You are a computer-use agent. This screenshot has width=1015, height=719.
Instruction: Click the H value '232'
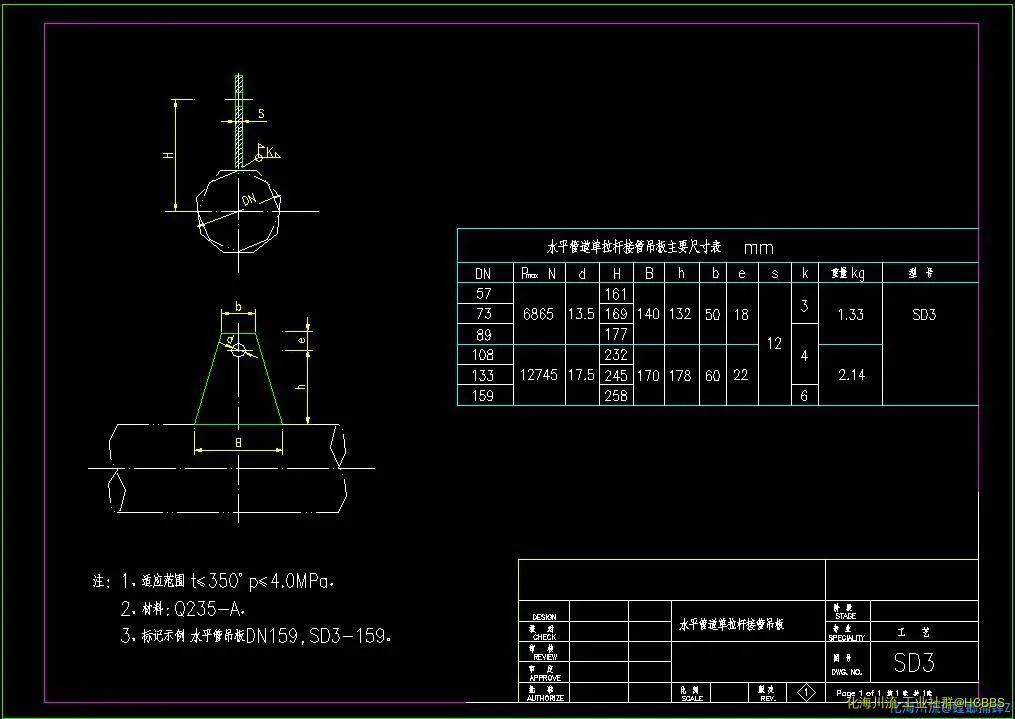point(616,355)
